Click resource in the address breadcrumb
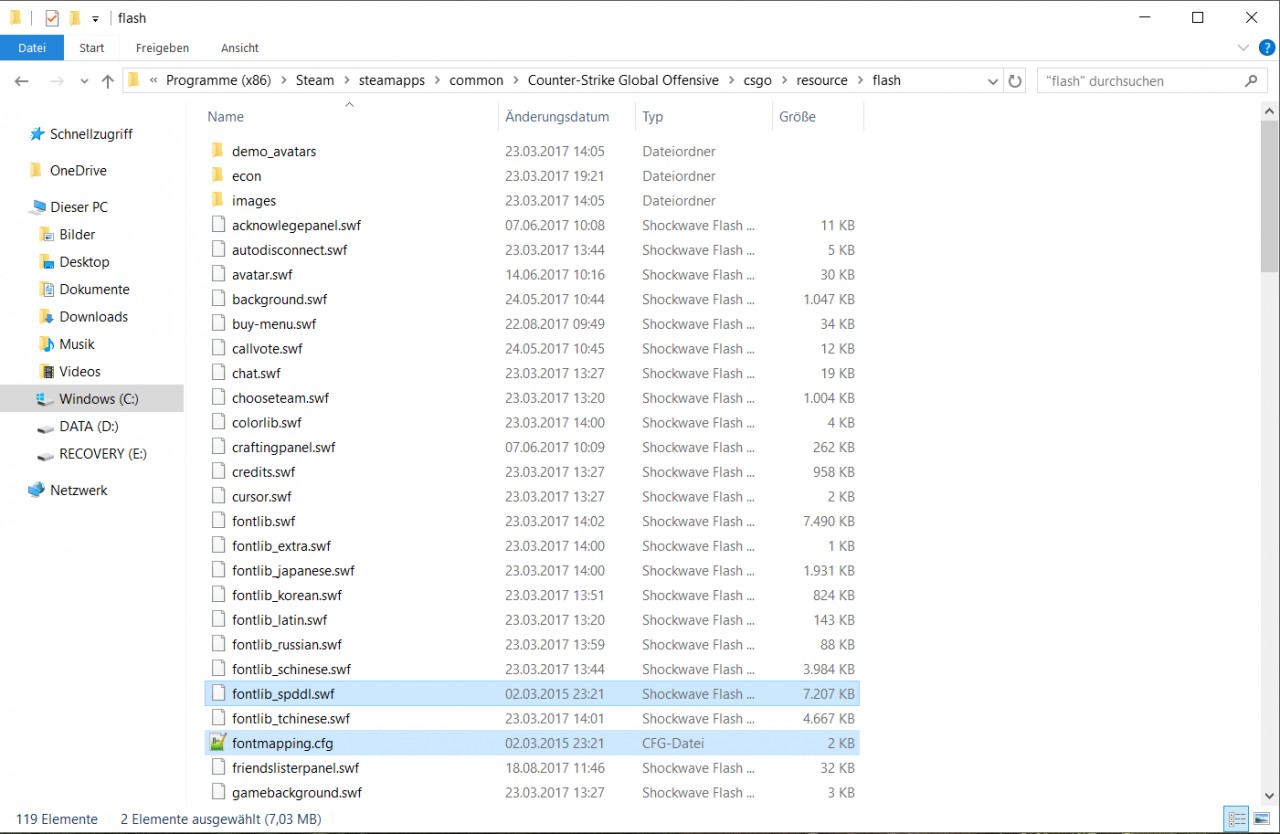This screenshot has height=834, width=1280. click(822, 80)
